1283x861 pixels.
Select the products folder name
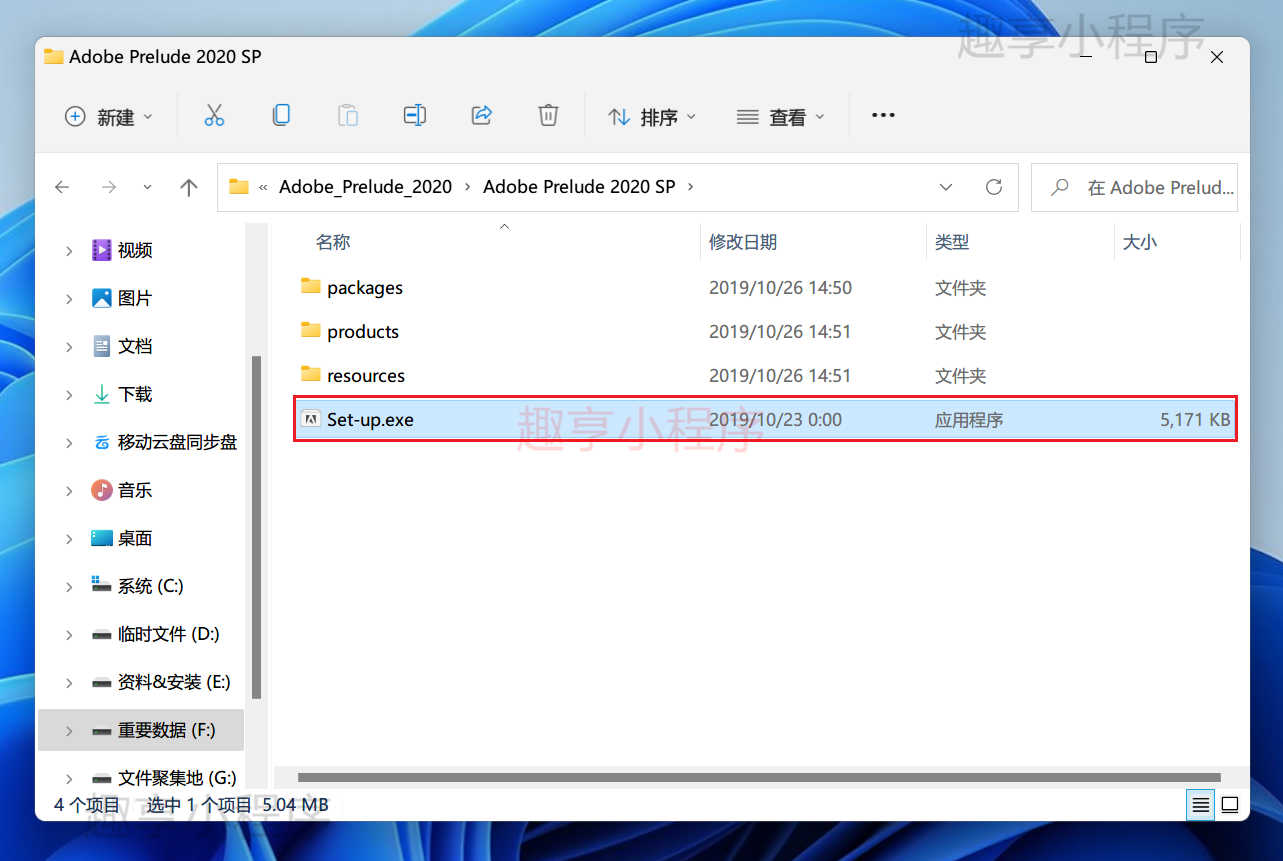click(363, 332)
